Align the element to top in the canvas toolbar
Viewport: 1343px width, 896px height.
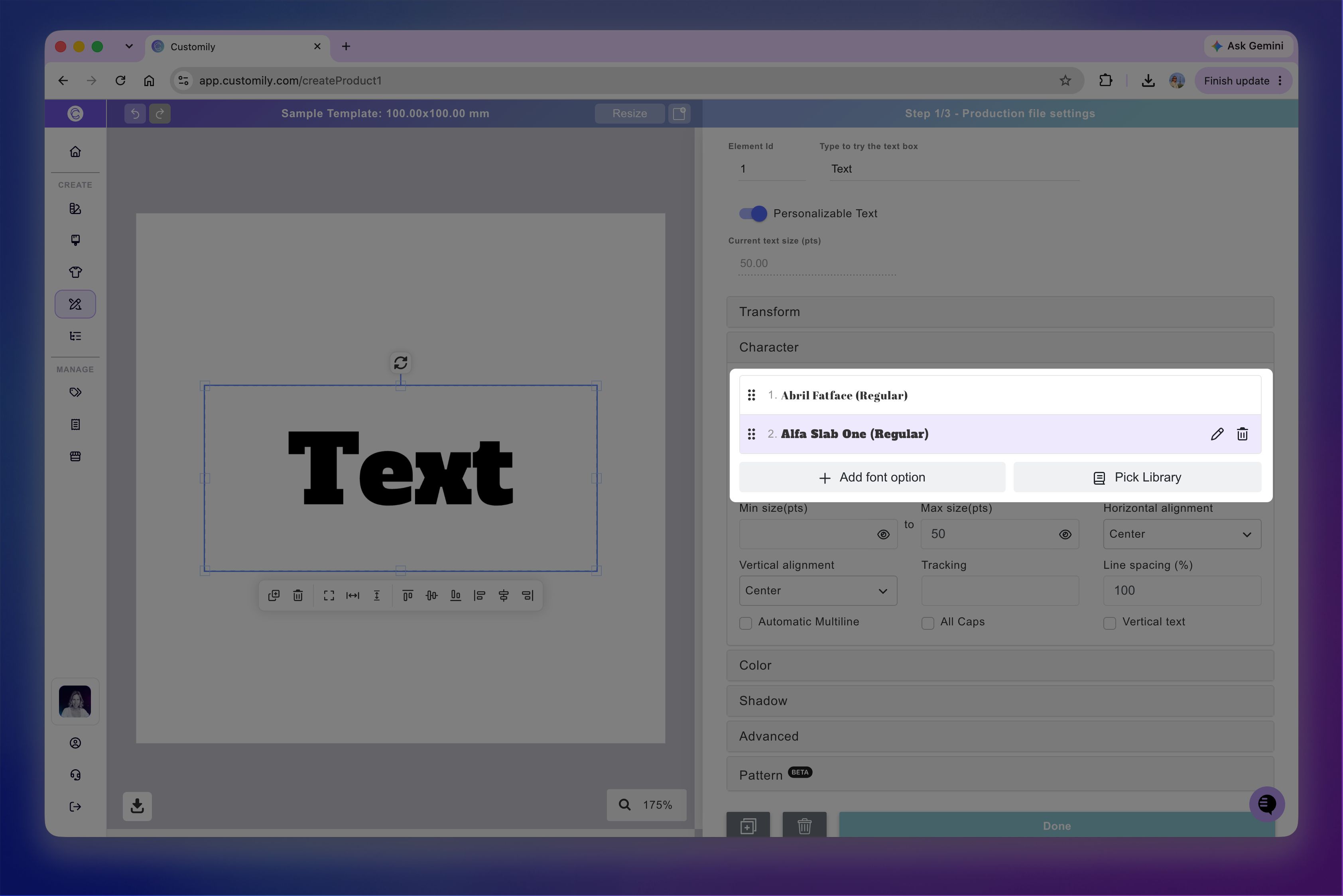coord(408,595)
